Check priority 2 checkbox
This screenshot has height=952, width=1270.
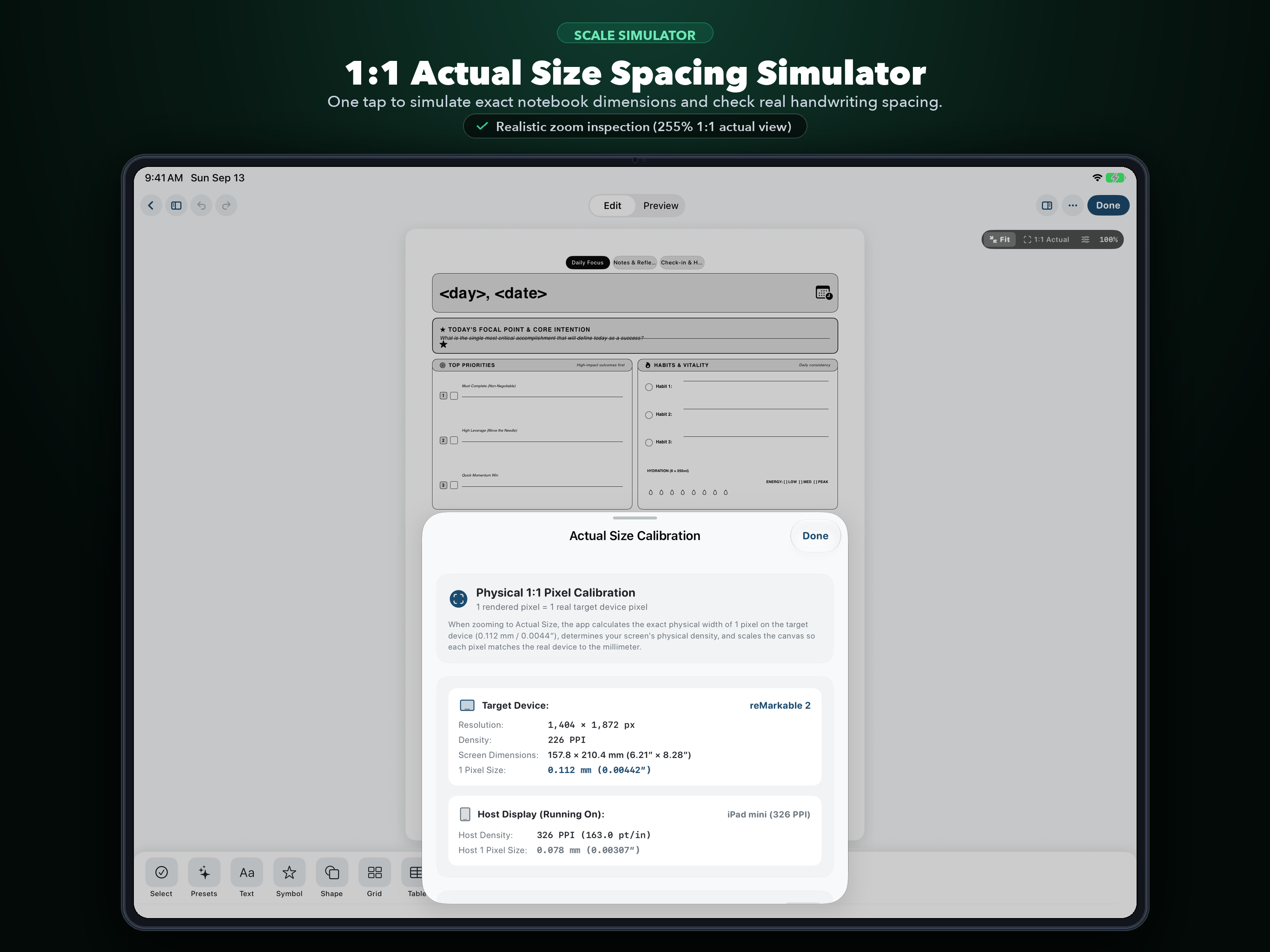pos(454,440)
